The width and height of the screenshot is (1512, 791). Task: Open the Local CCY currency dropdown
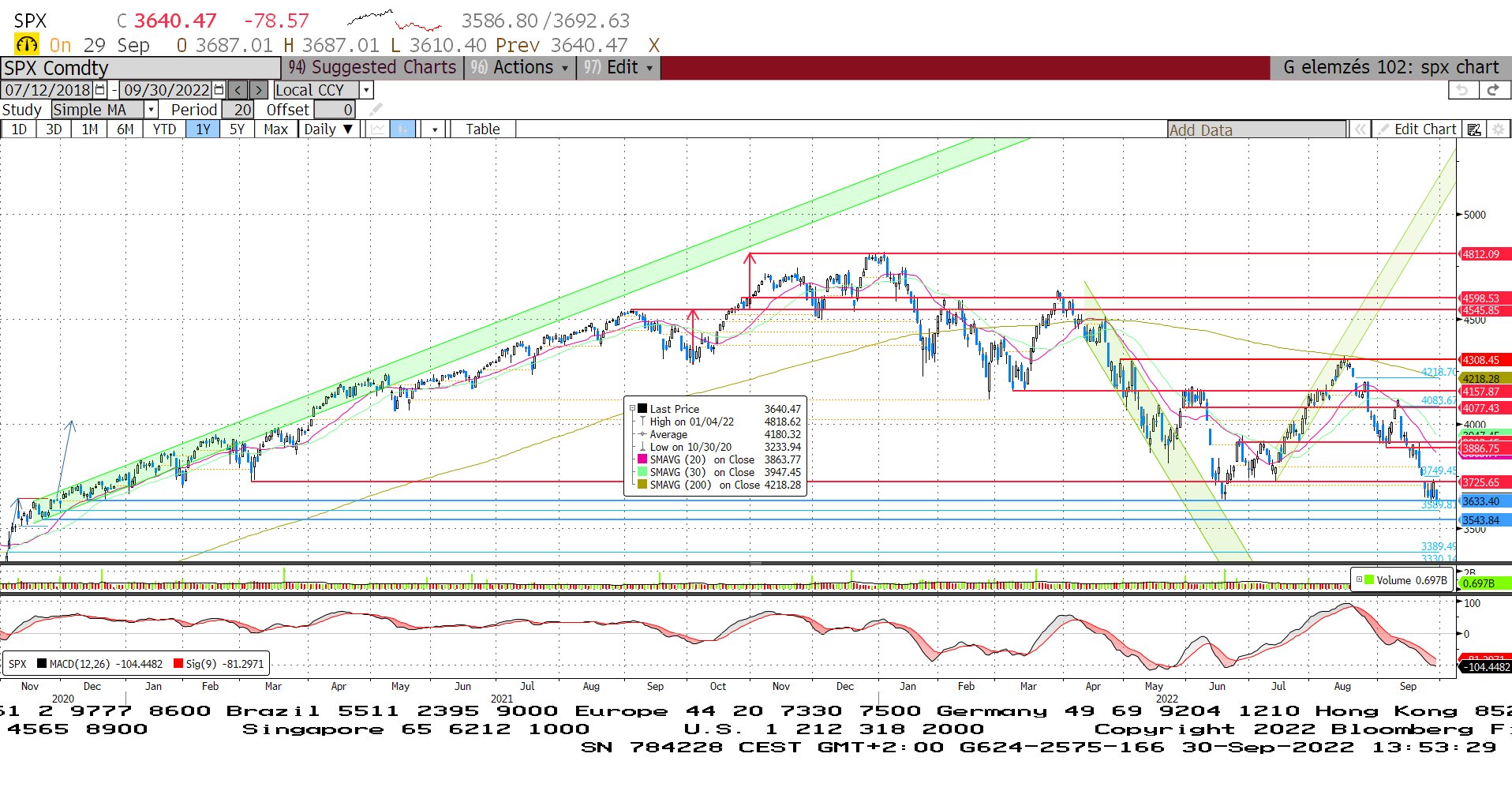coord(366,90)
